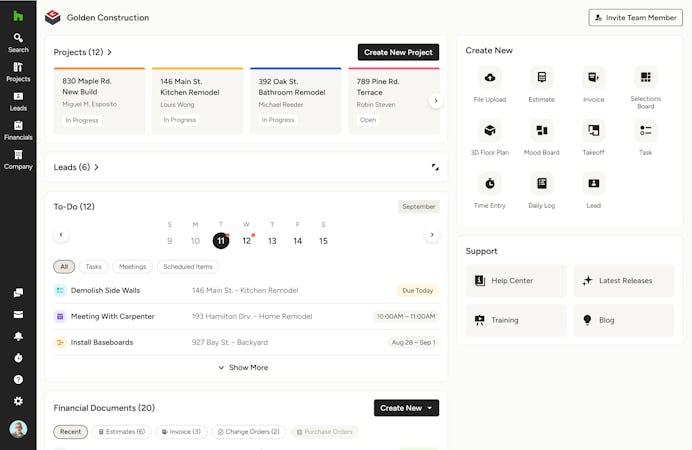Open Meeting With Carpenter item
Viewport: 692px width, 450px height.
click(x=246, y=316)
